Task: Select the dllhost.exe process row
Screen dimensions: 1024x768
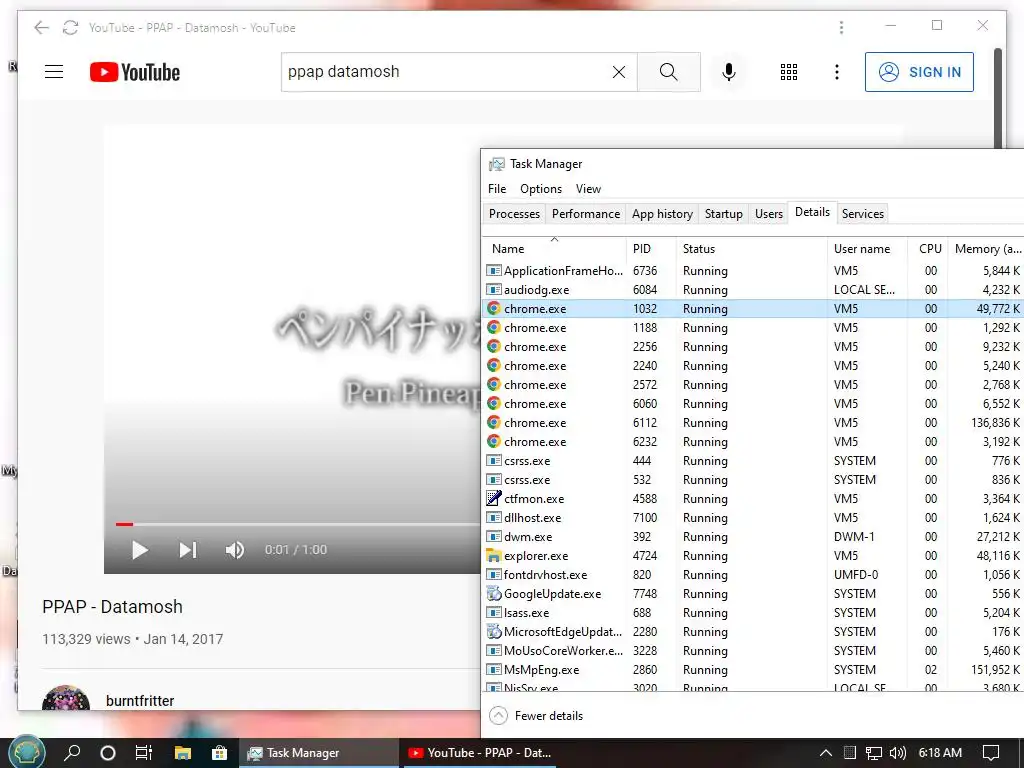Action: (x=753, y=518)
